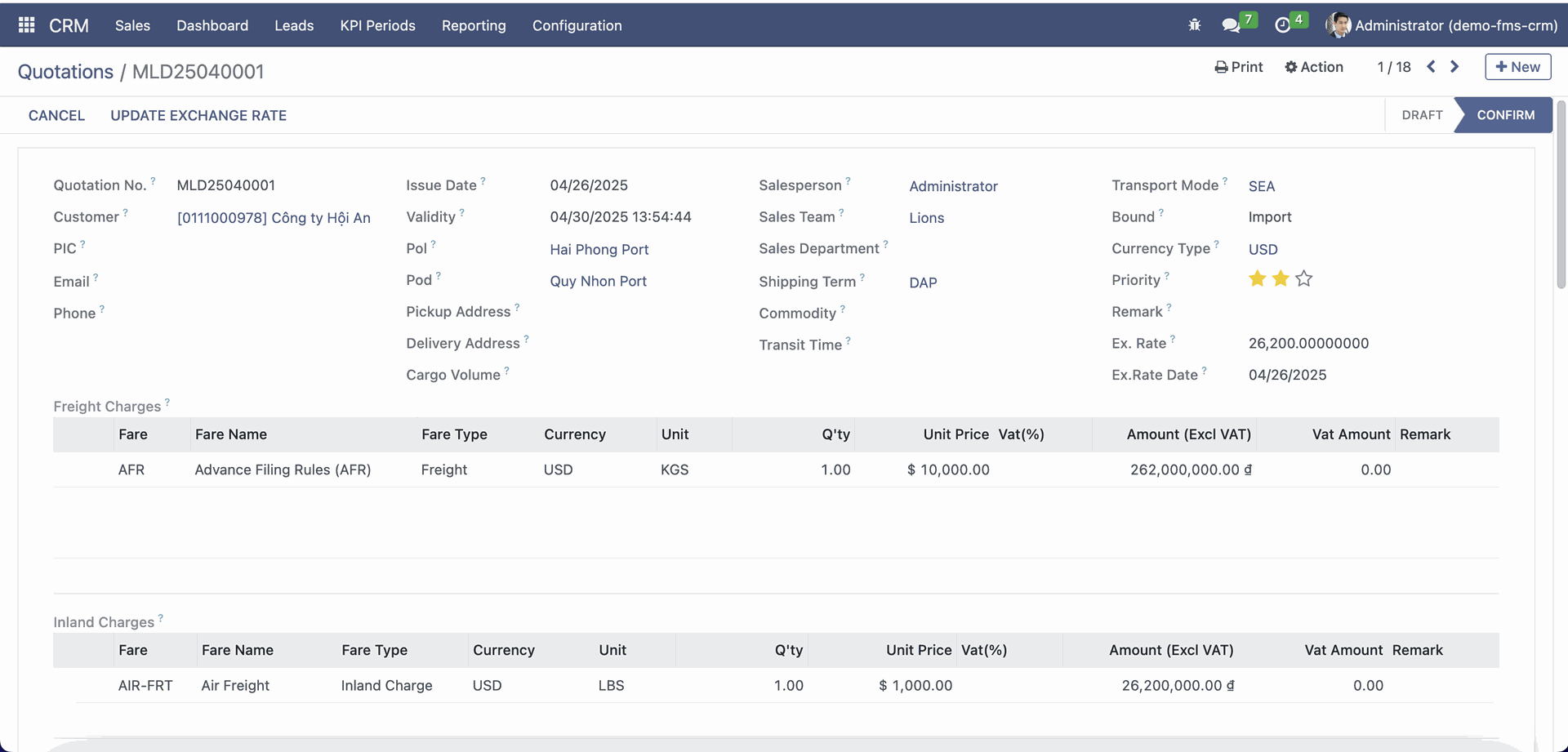
Task: Set priority to third star
Action: pyautogui.click(x=1304, y=279)
